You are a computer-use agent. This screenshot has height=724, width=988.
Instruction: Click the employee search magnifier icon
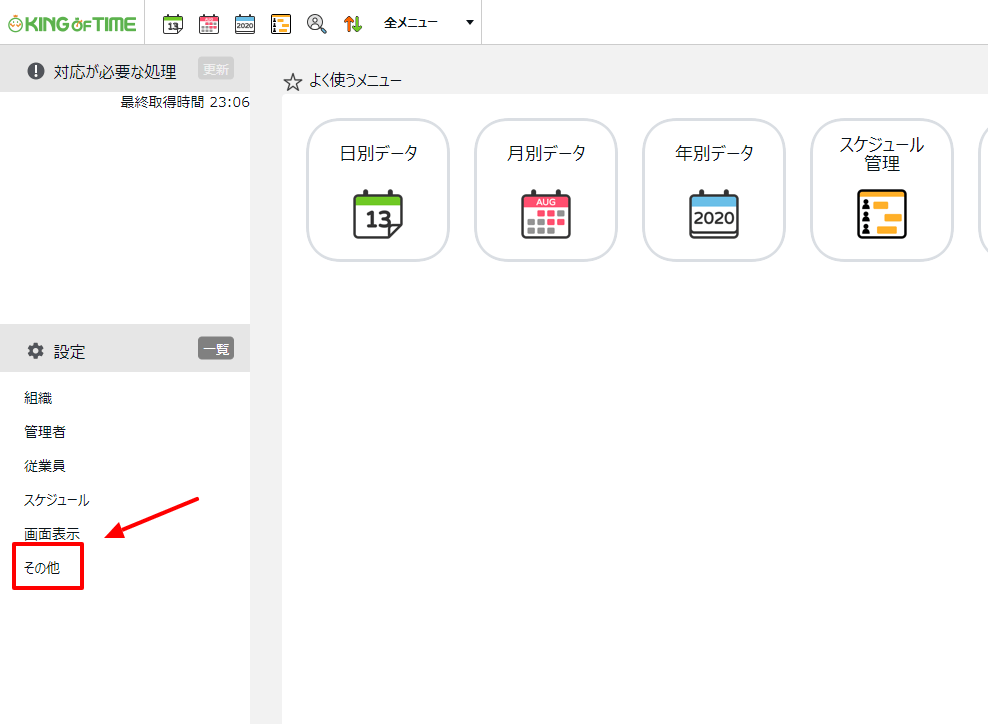[x=316, y=24]
